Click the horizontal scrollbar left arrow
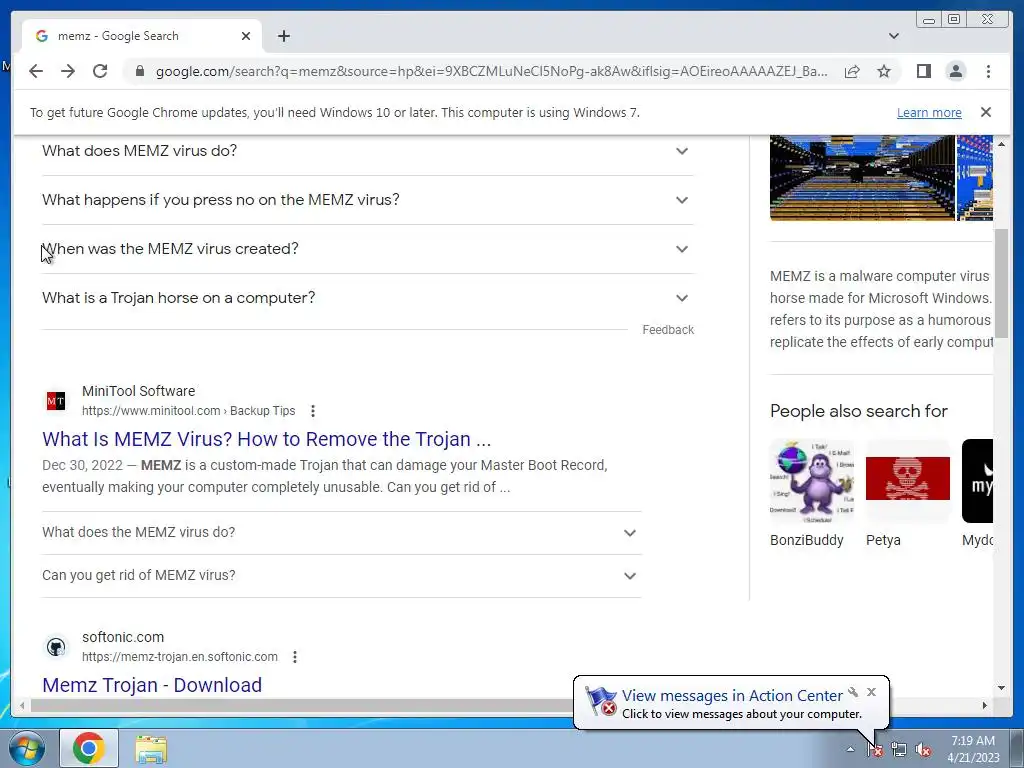1024x768 pixels. coord(22,705)
